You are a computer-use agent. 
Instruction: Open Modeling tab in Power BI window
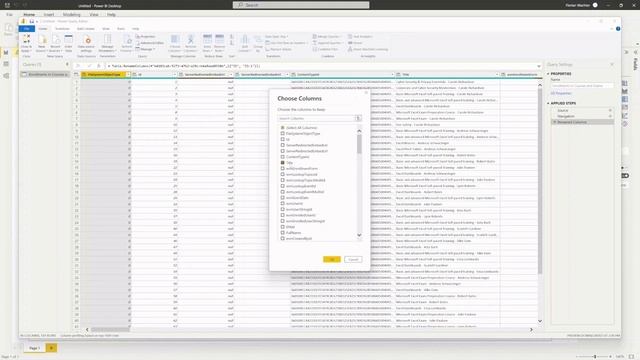point(71,15)
